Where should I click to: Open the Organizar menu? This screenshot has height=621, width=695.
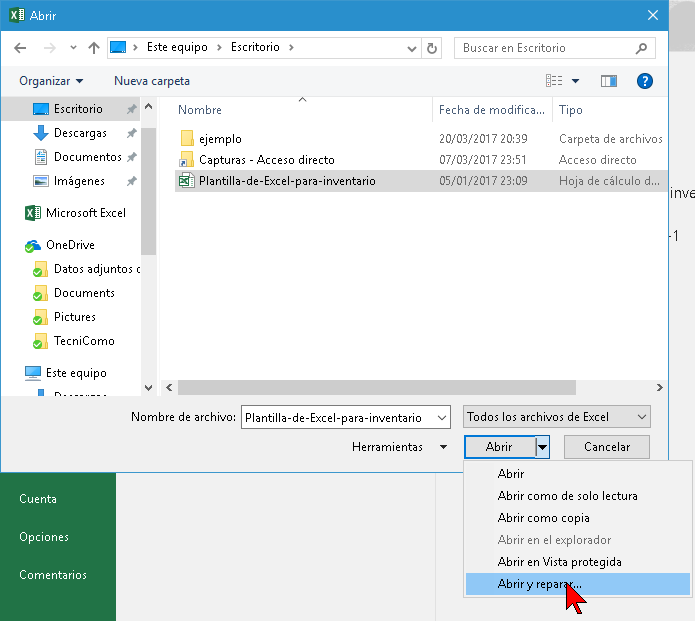51,81
